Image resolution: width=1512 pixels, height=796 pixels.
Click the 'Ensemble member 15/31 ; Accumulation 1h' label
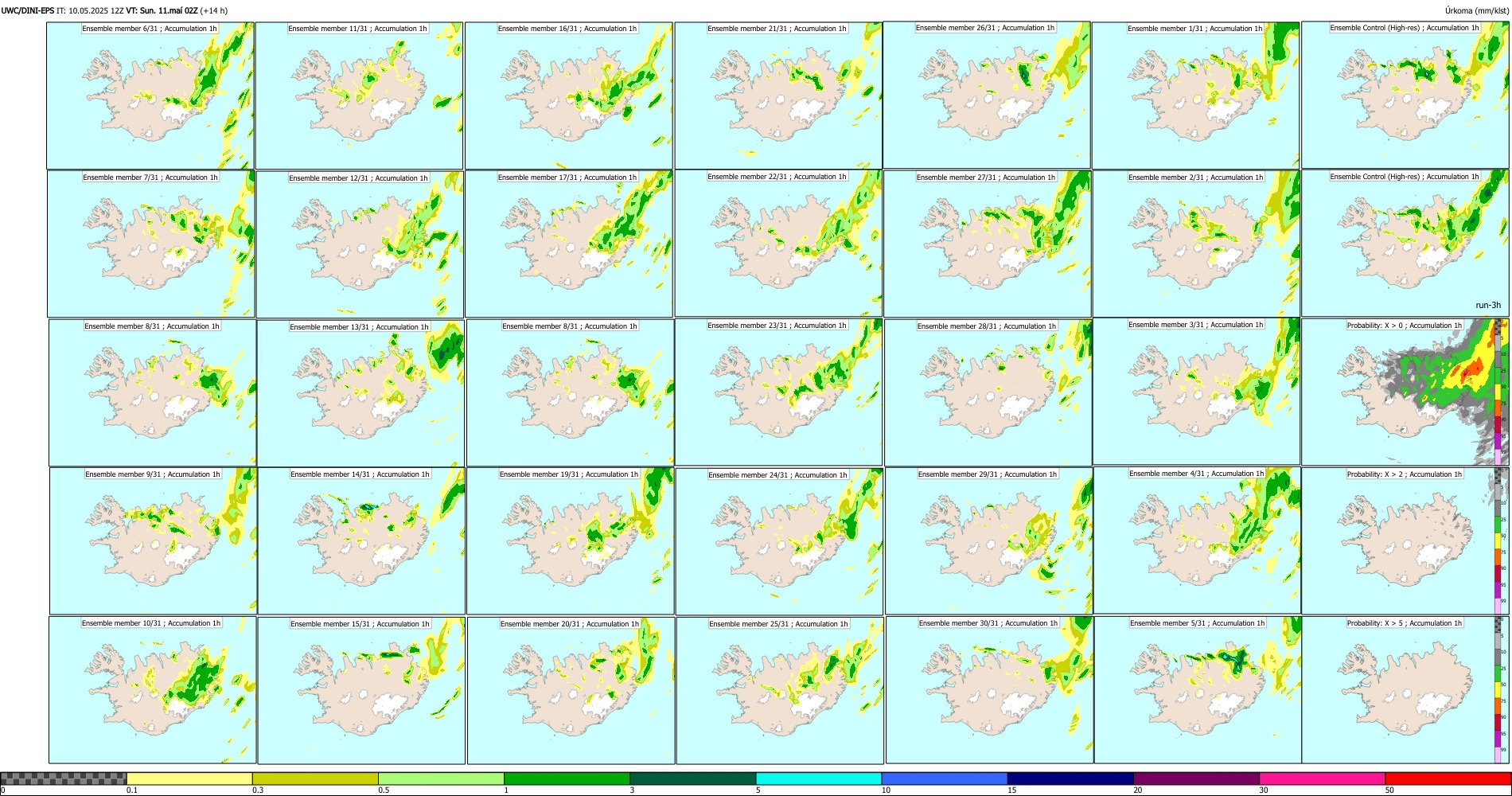coord(360,624)
